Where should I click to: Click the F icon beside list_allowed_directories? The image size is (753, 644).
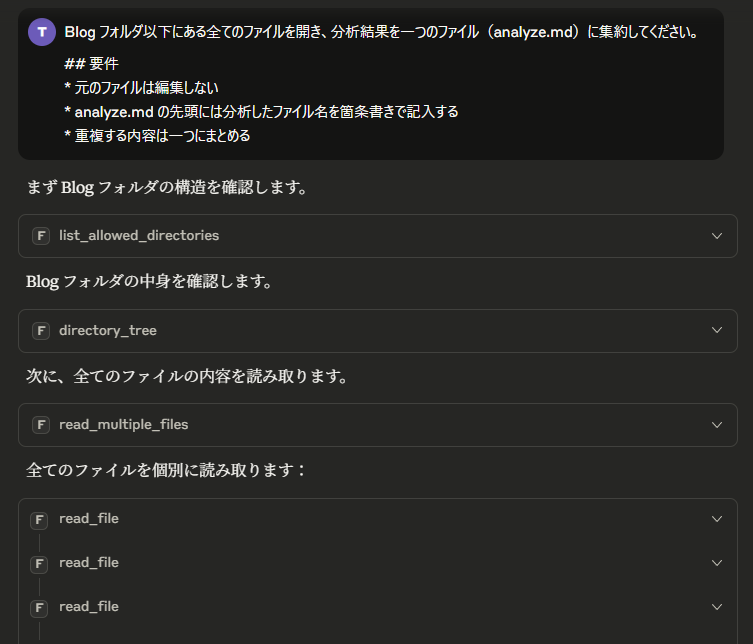click(x=41, y=236)
